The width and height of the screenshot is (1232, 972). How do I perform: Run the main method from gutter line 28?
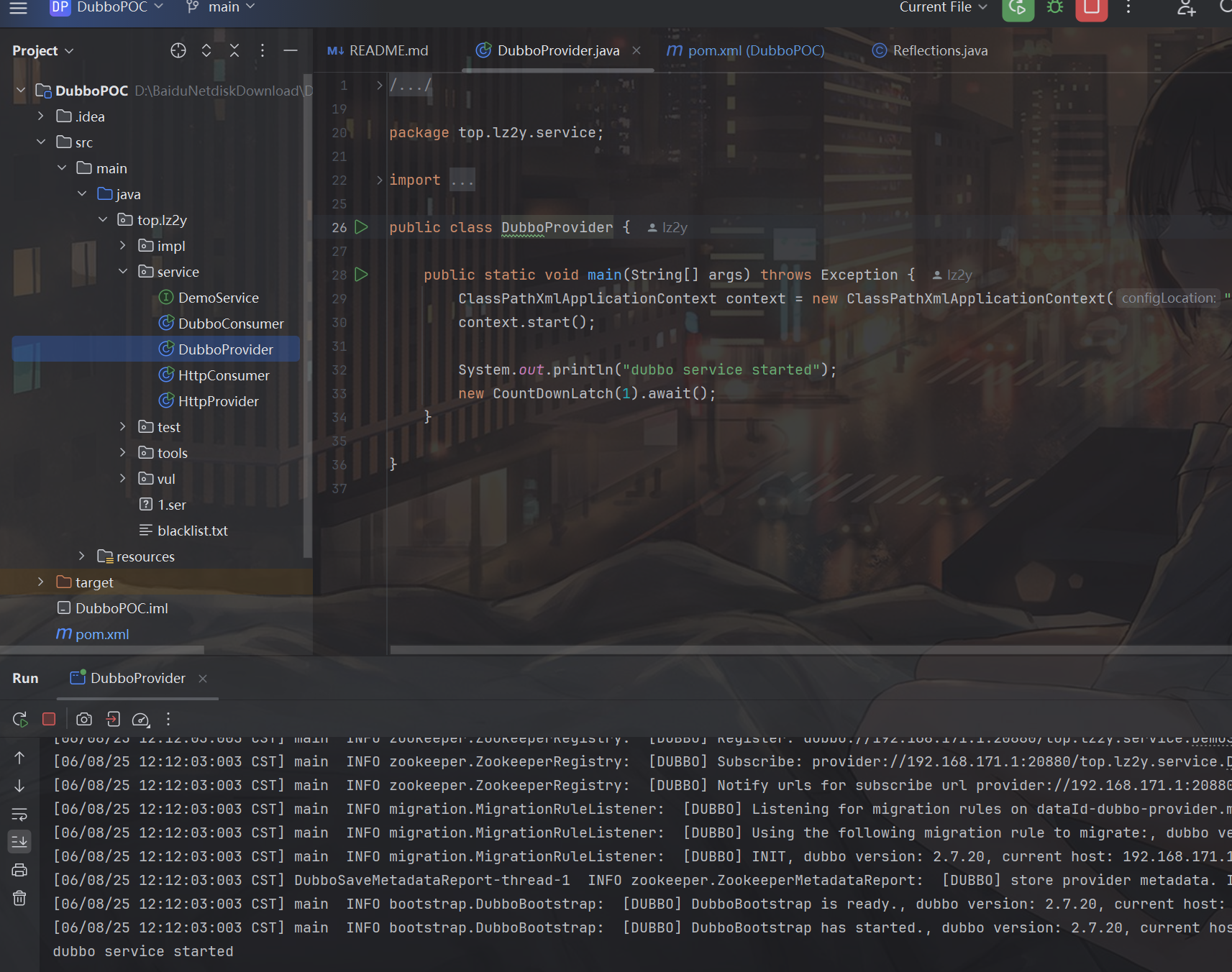point(361,275)
